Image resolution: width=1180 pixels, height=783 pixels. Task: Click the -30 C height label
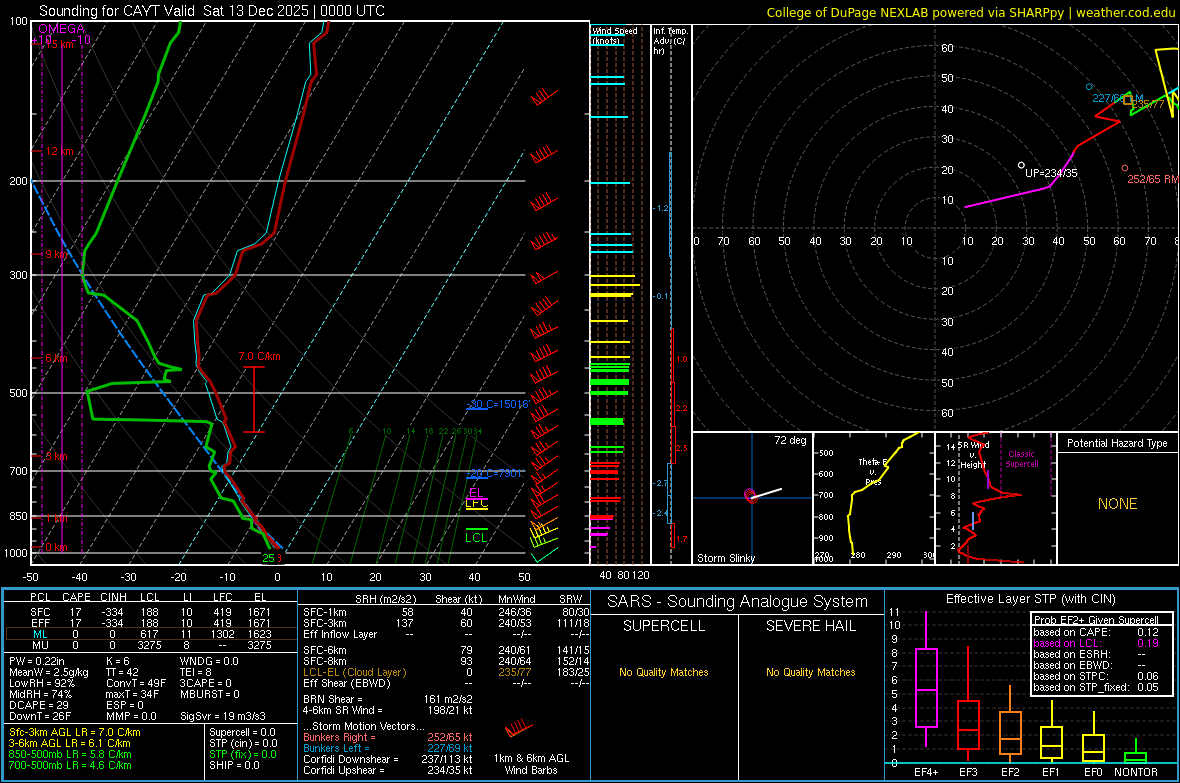click(x=497, y=404)
